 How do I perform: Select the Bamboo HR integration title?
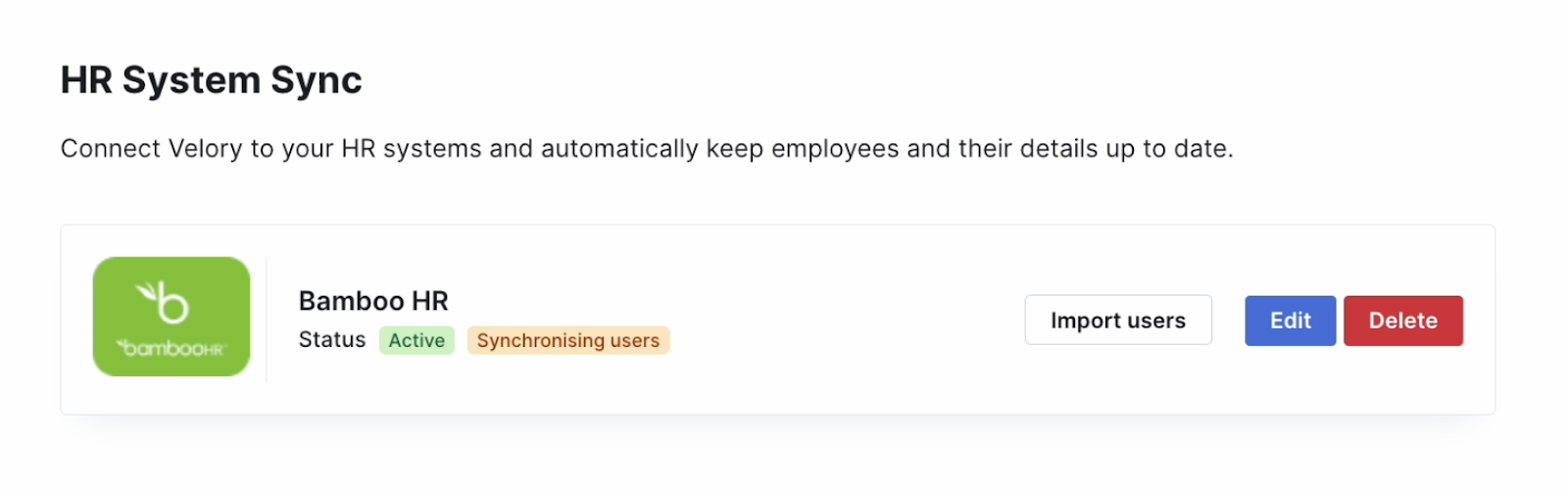click(x=373, y=301)
